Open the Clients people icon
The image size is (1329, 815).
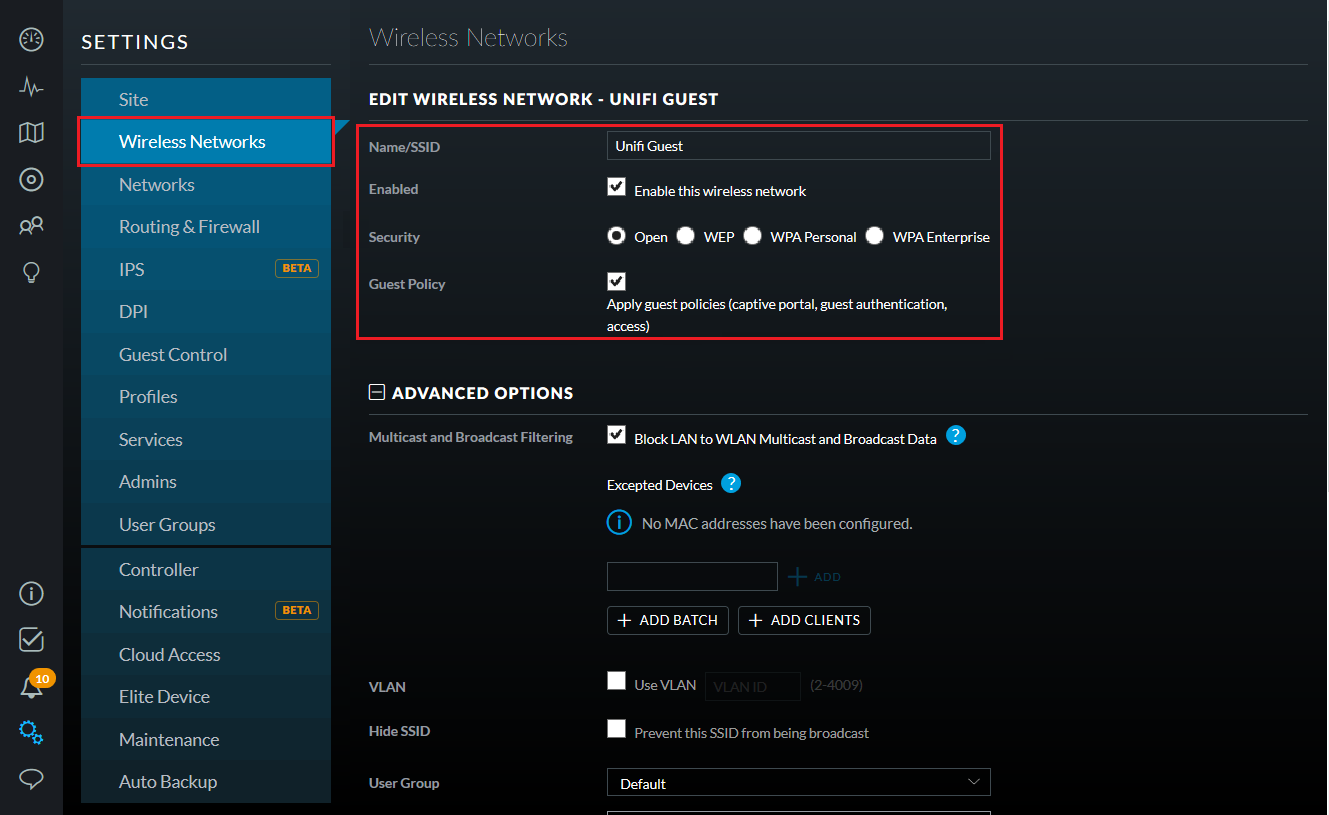click(31, 226)
